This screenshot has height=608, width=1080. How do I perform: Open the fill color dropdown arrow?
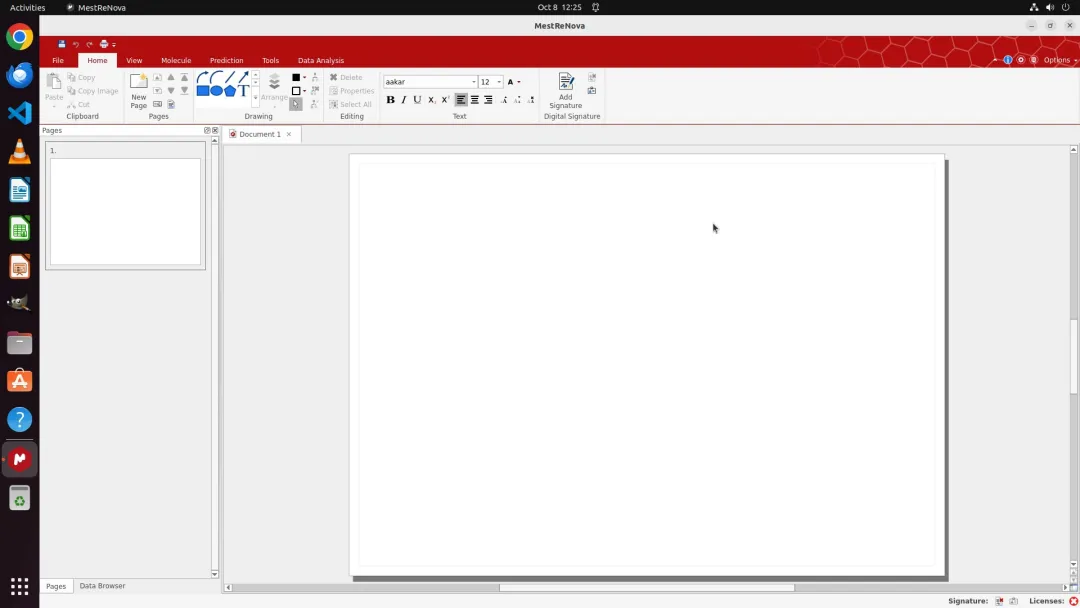[x=304, y=77]
